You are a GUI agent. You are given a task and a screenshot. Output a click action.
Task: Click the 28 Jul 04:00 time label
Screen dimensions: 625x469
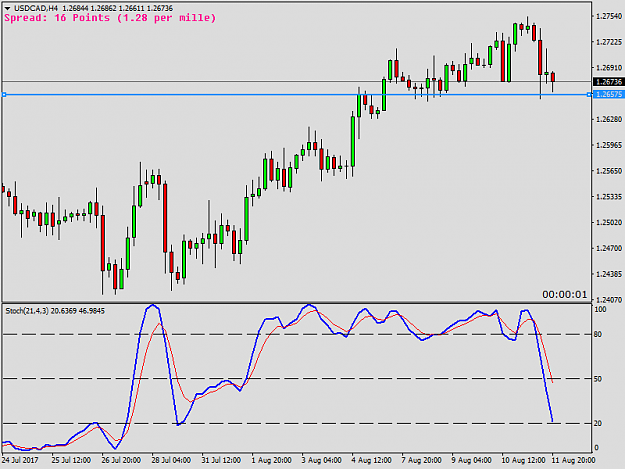click(x=171, y=460)
